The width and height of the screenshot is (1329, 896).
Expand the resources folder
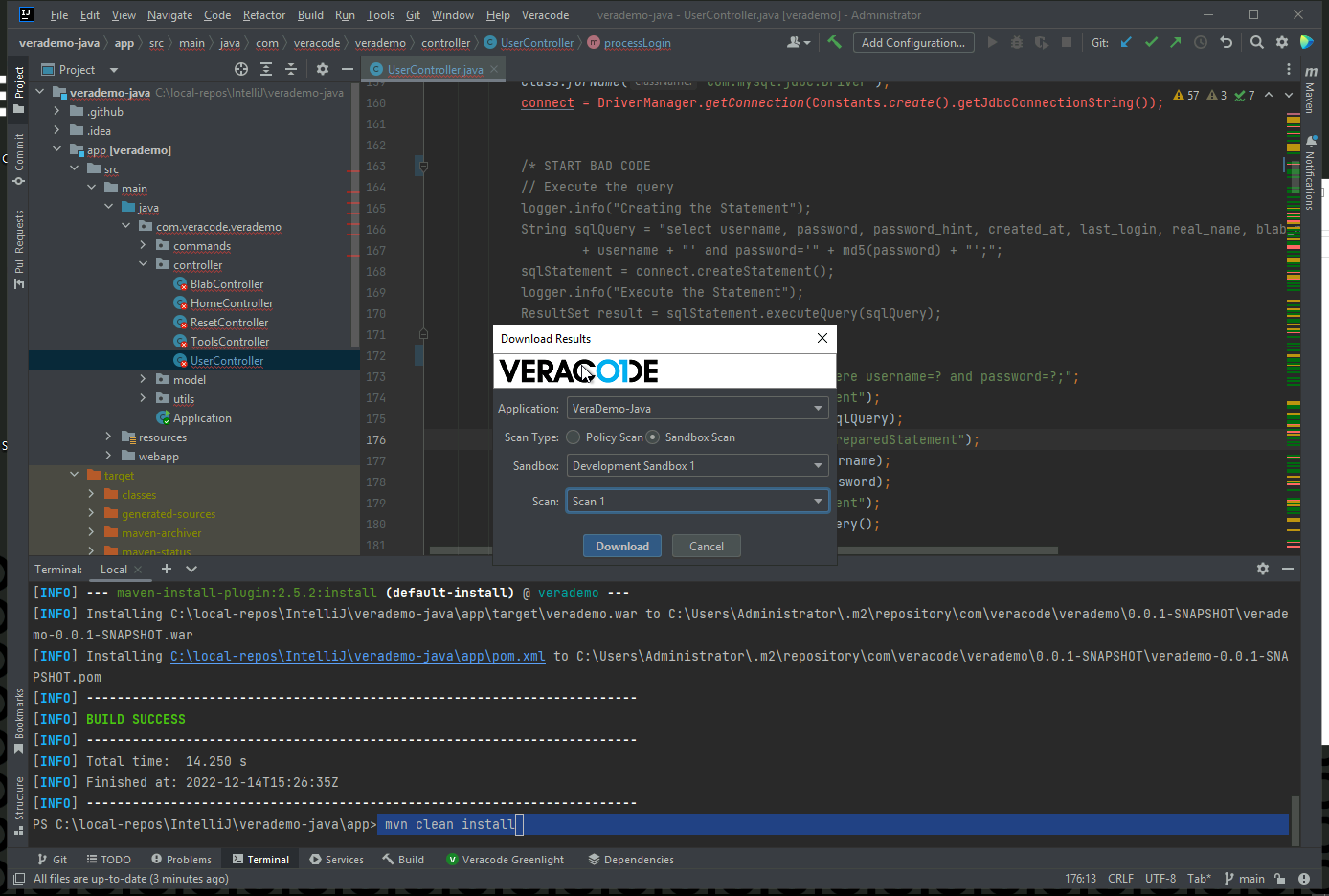109,437
